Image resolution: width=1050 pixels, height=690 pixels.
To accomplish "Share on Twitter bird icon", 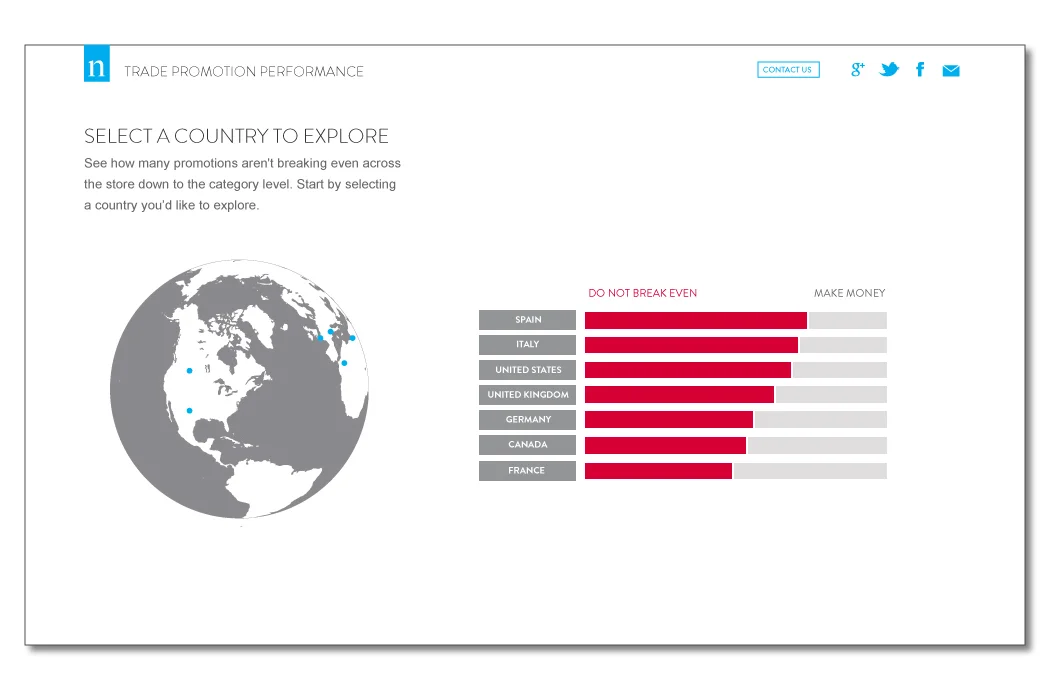I will 889,69.
